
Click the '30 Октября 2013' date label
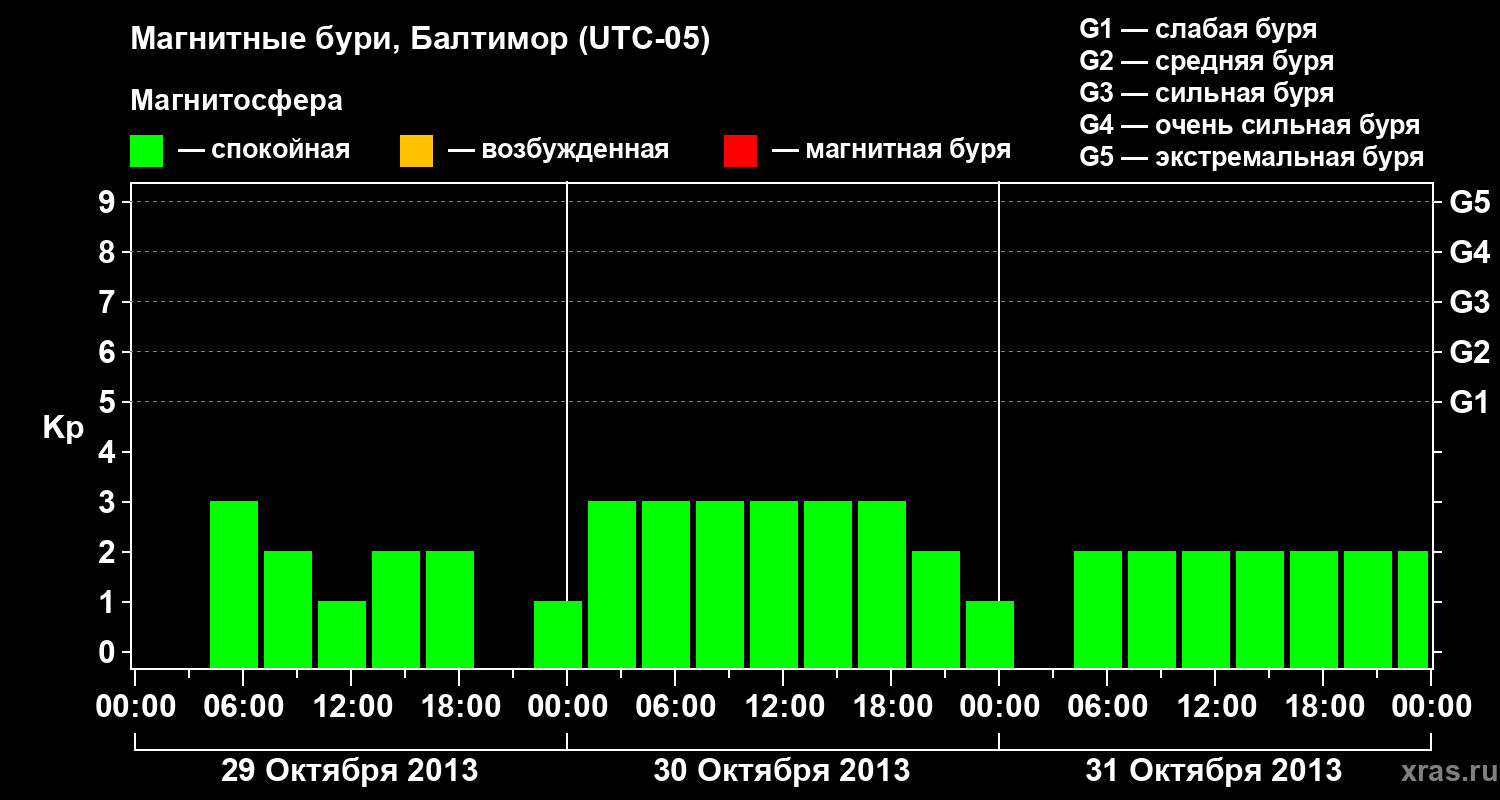point(781,771)
